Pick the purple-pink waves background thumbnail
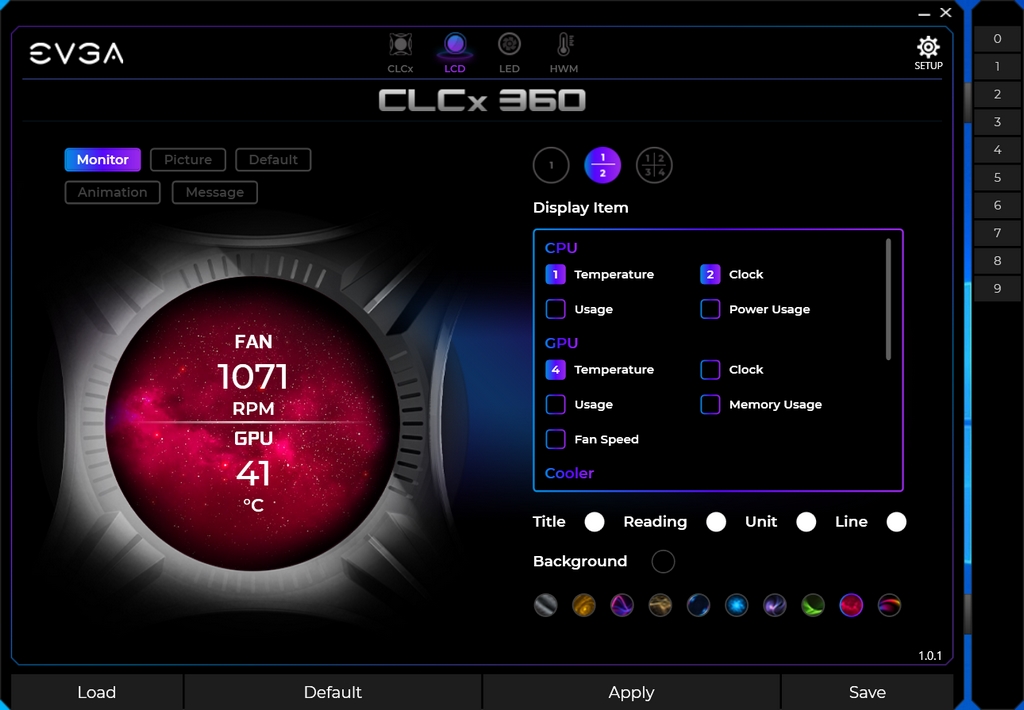This screenshot has height=710, width=1024. (x=622, y=605)
